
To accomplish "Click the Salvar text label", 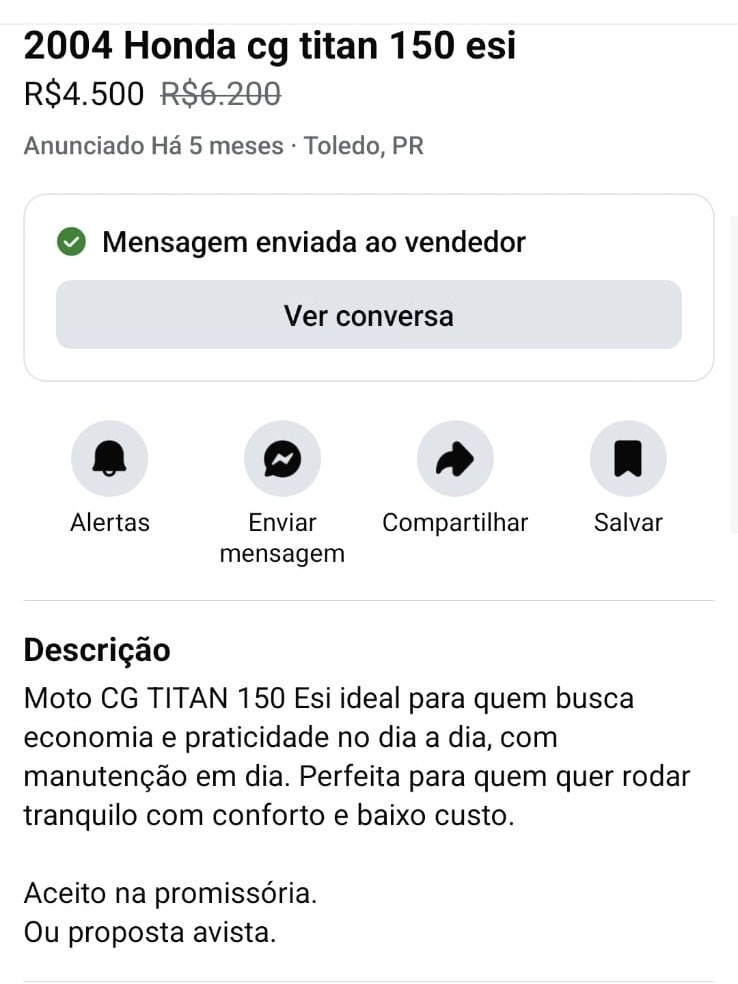I will (628, 522).
